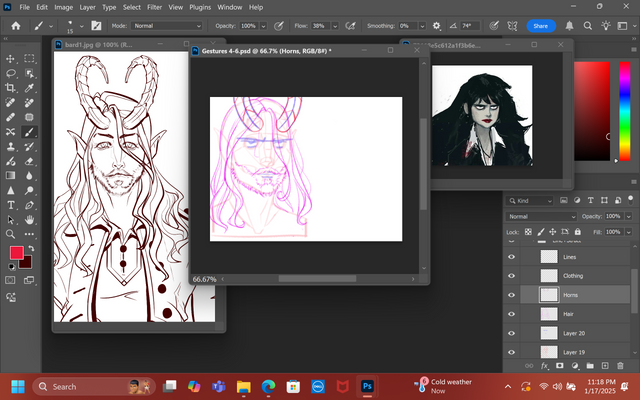640x400 pixels.
Task: Open the Filter menu
Action: point(155,7)
